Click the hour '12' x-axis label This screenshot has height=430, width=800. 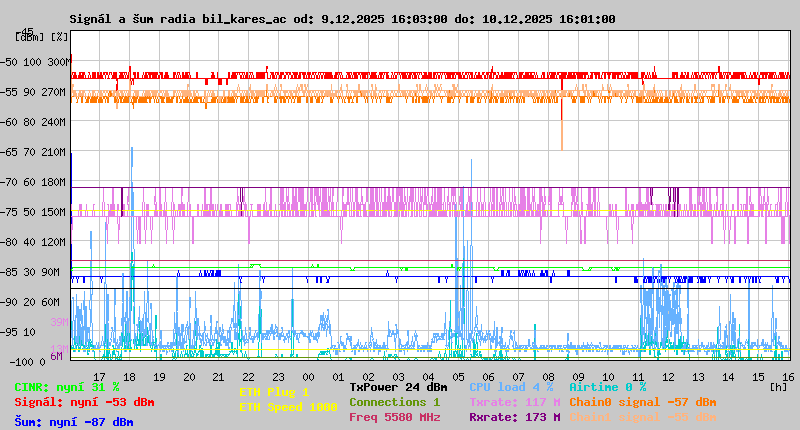[x=668, y=377]
